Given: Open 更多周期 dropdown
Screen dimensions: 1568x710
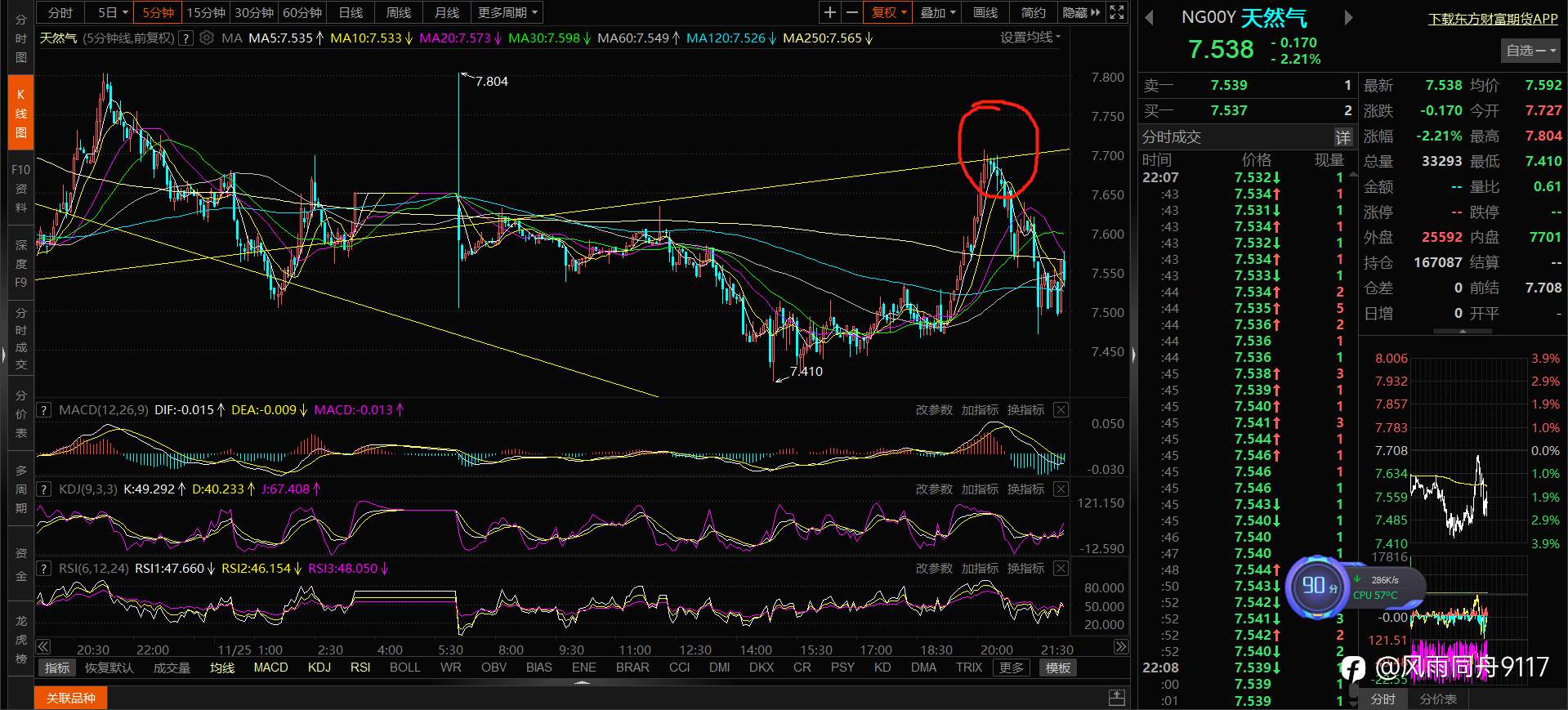Looking at the screenshot, I should coord(508,12).
